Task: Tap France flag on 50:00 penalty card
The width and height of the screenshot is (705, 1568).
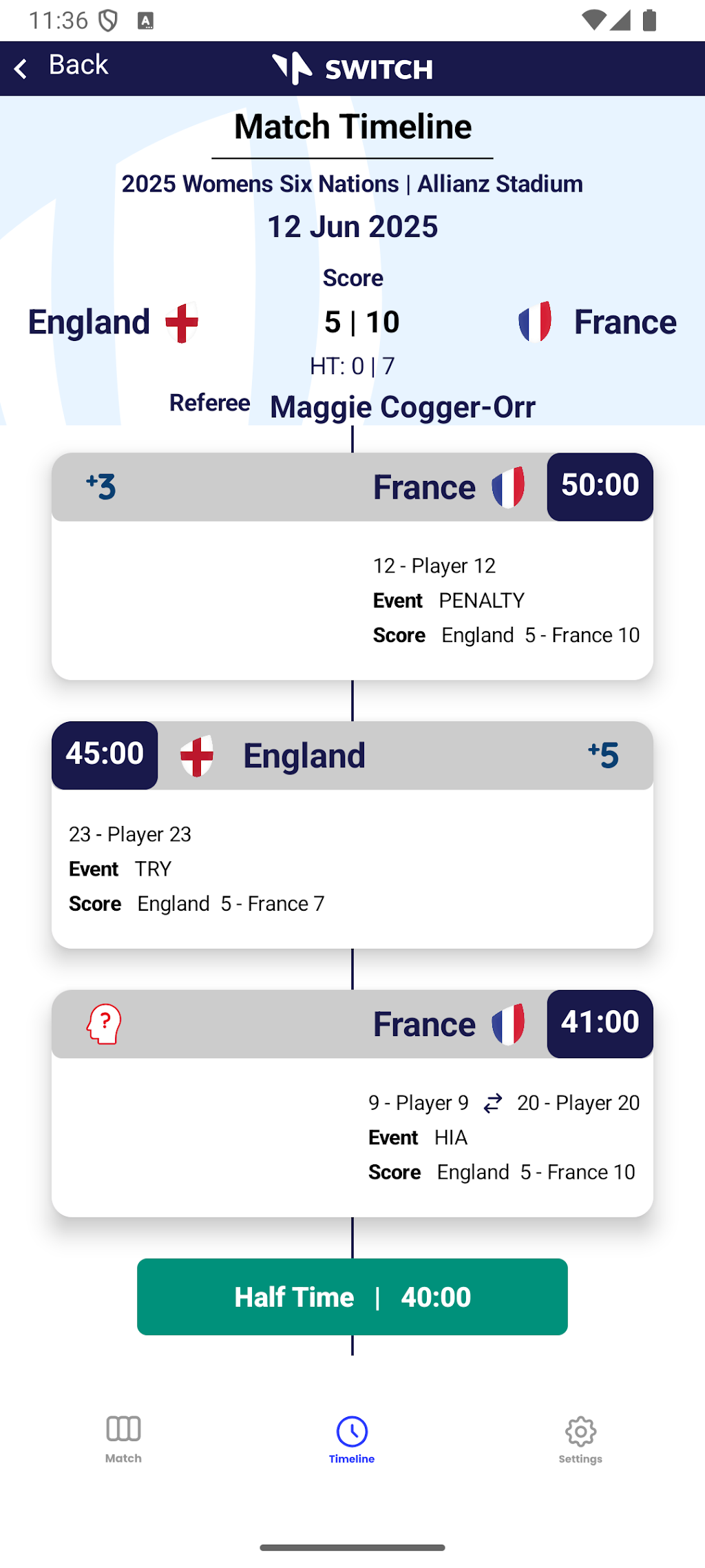Action: pyautogui.click(x=508, y=487)
